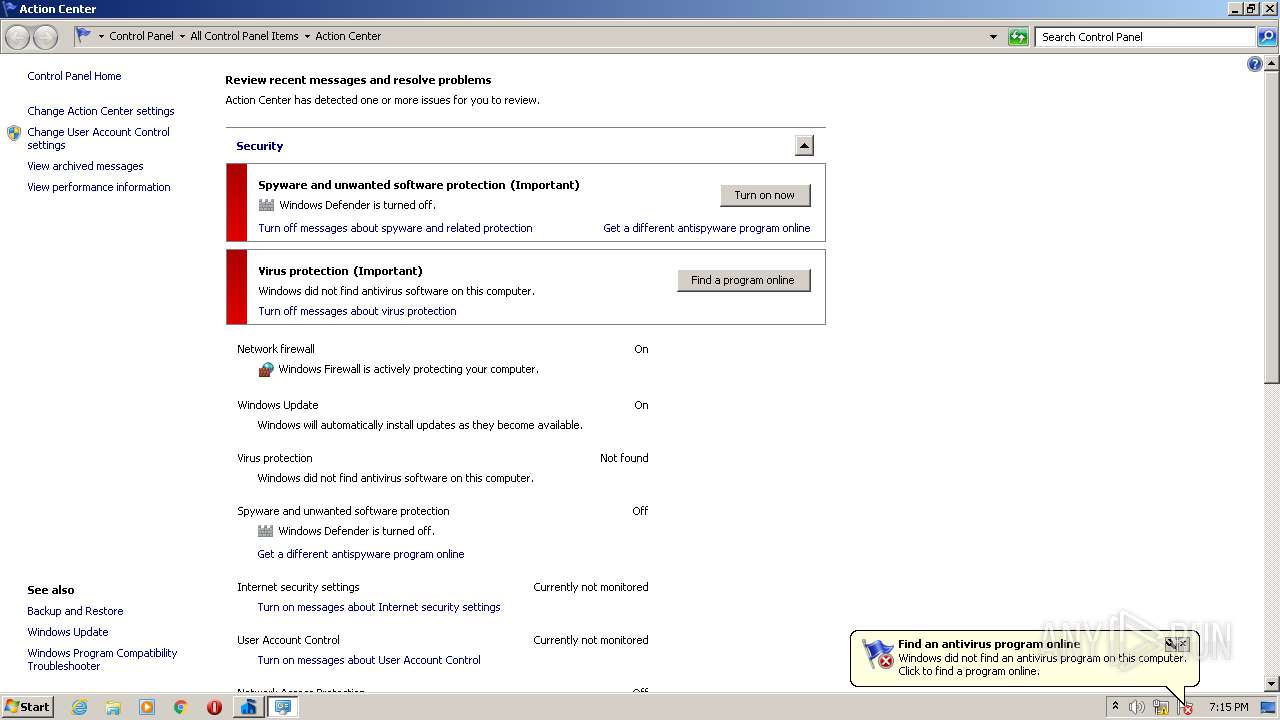The image size is (1280, 720).
Task: Expand the arrow after All Control Panel Items
Action: [x=307, y=37]
